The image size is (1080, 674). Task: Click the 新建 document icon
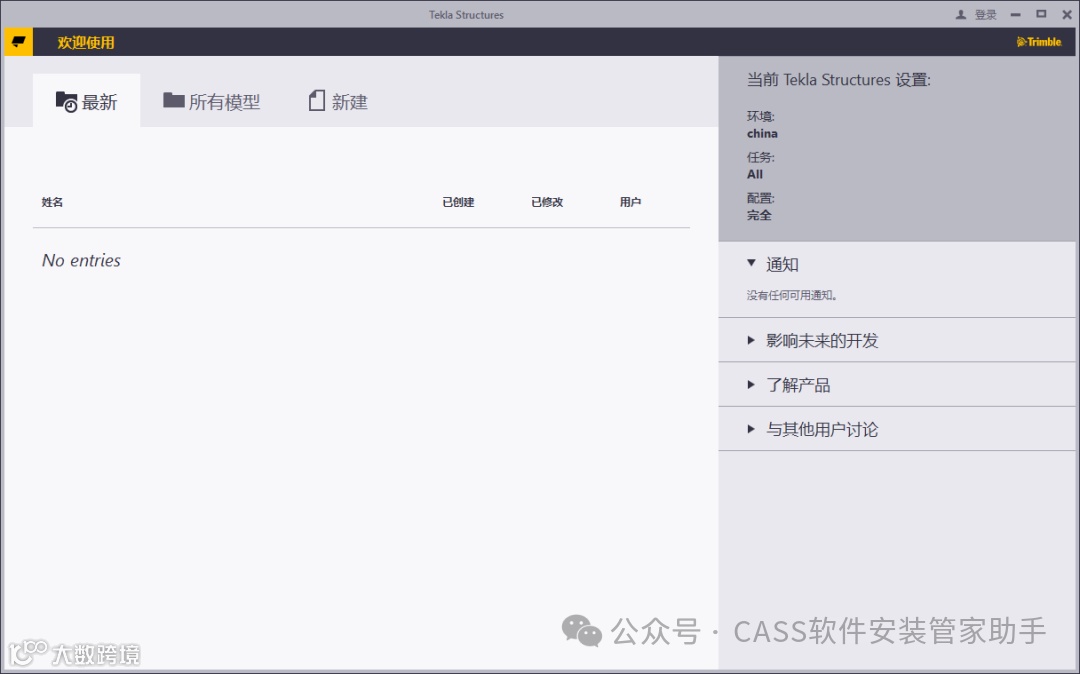pos(317,101)
